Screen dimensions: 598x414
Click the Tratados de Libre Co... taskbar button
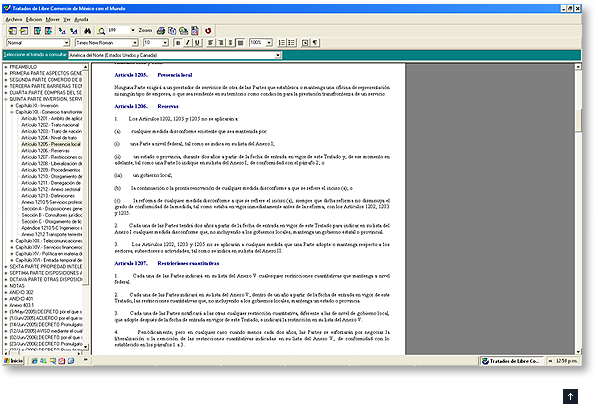pyautogui.click(x=511, y=361)
